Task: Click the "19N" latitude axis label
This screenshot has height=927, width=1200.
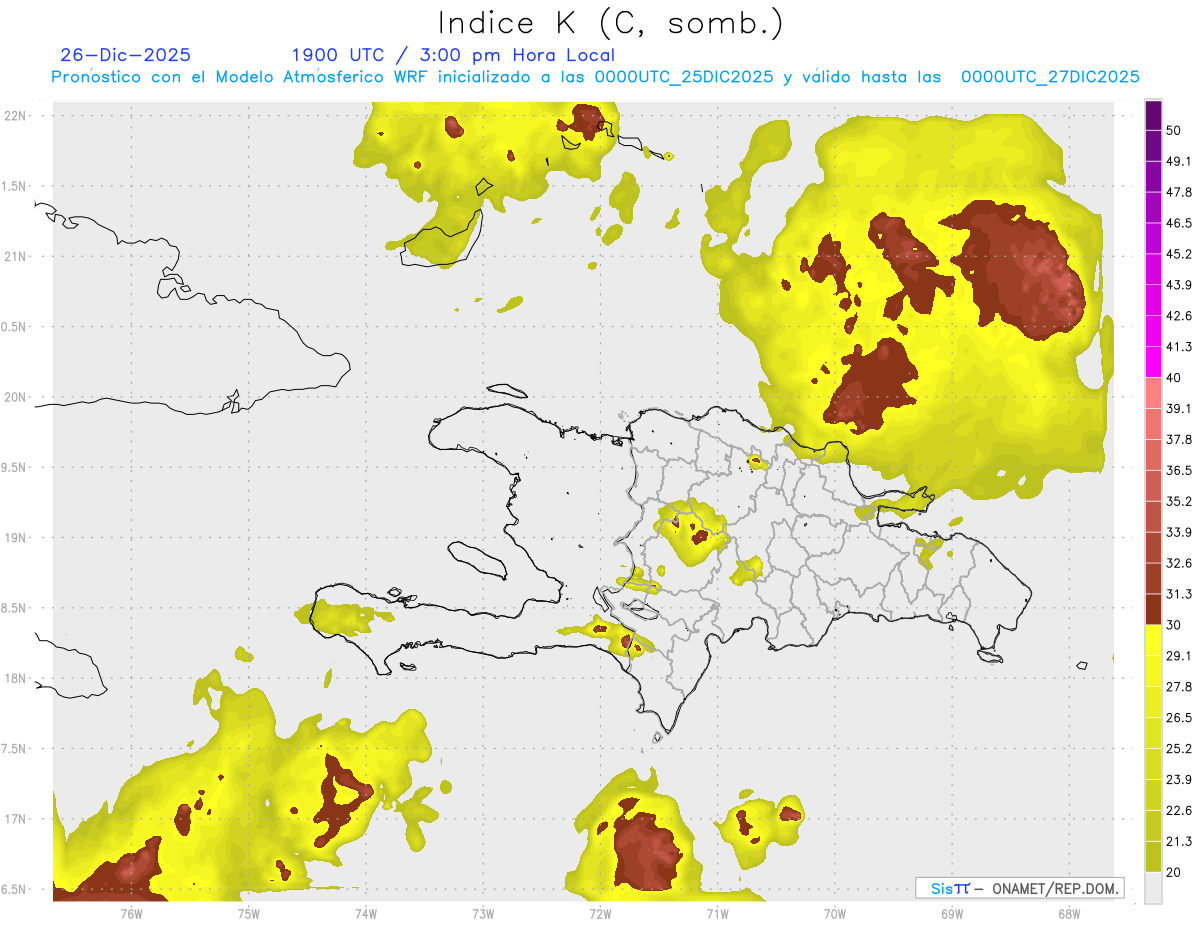Action: [17, 537]
